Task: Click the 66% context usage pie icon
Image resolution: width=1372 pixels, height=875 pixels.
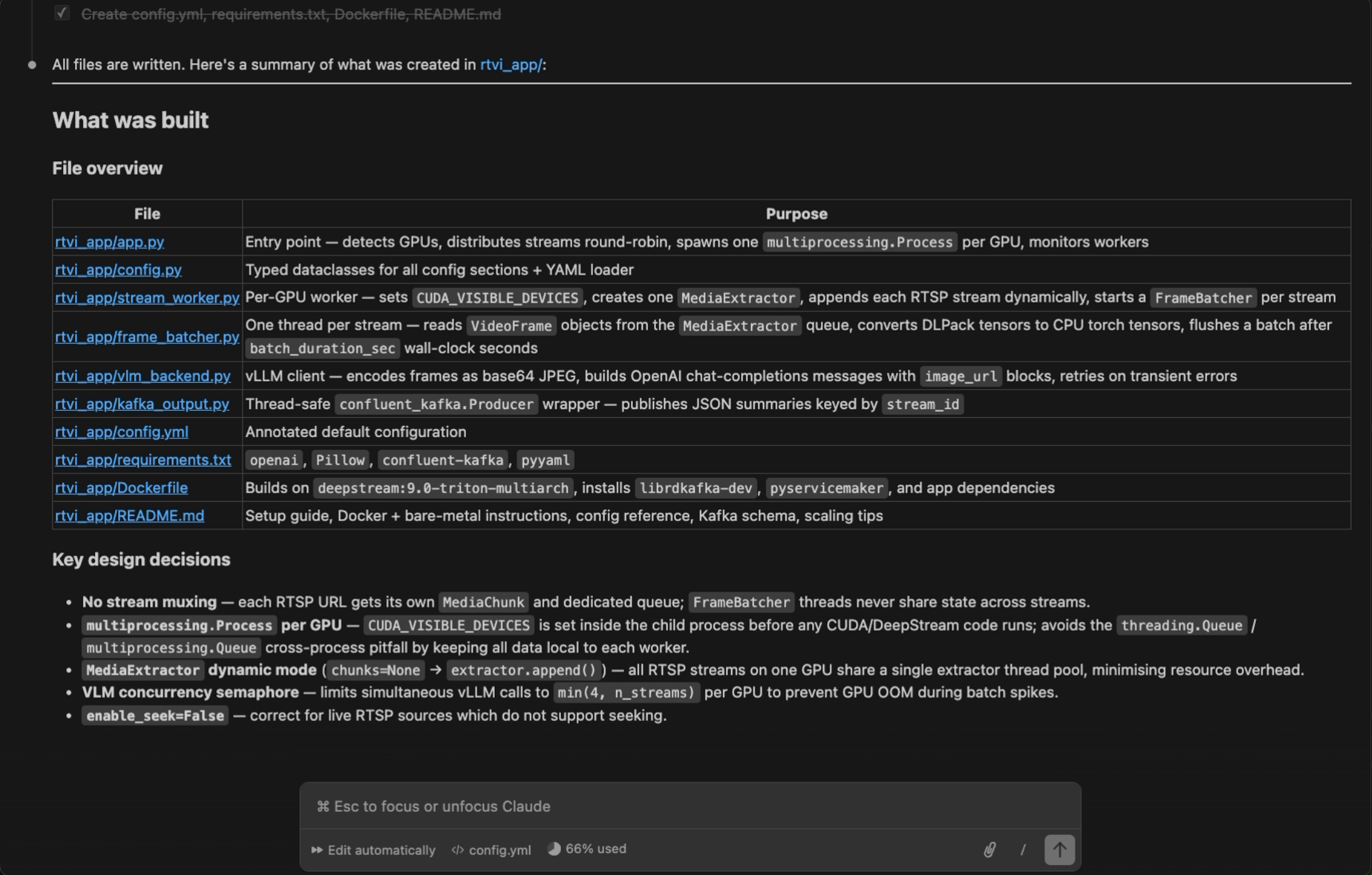Action: point(554,848)
